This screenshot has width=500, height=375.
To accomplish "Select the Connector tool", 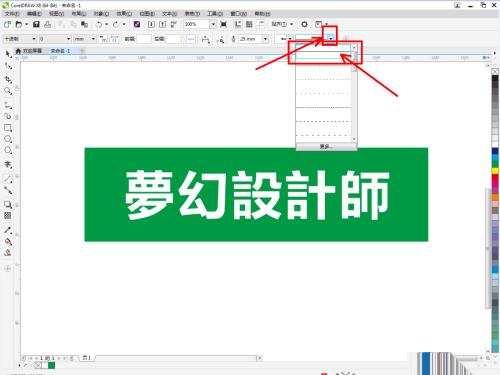I will coord(8,190).
